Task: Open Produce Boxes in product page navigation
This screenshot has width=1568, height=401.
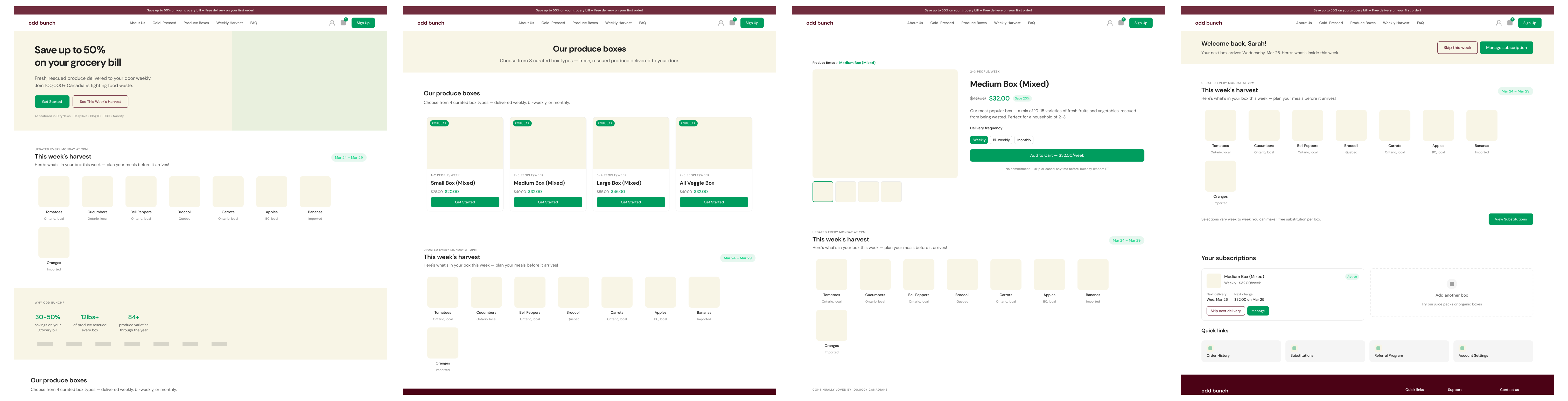Action: point(974,23)
